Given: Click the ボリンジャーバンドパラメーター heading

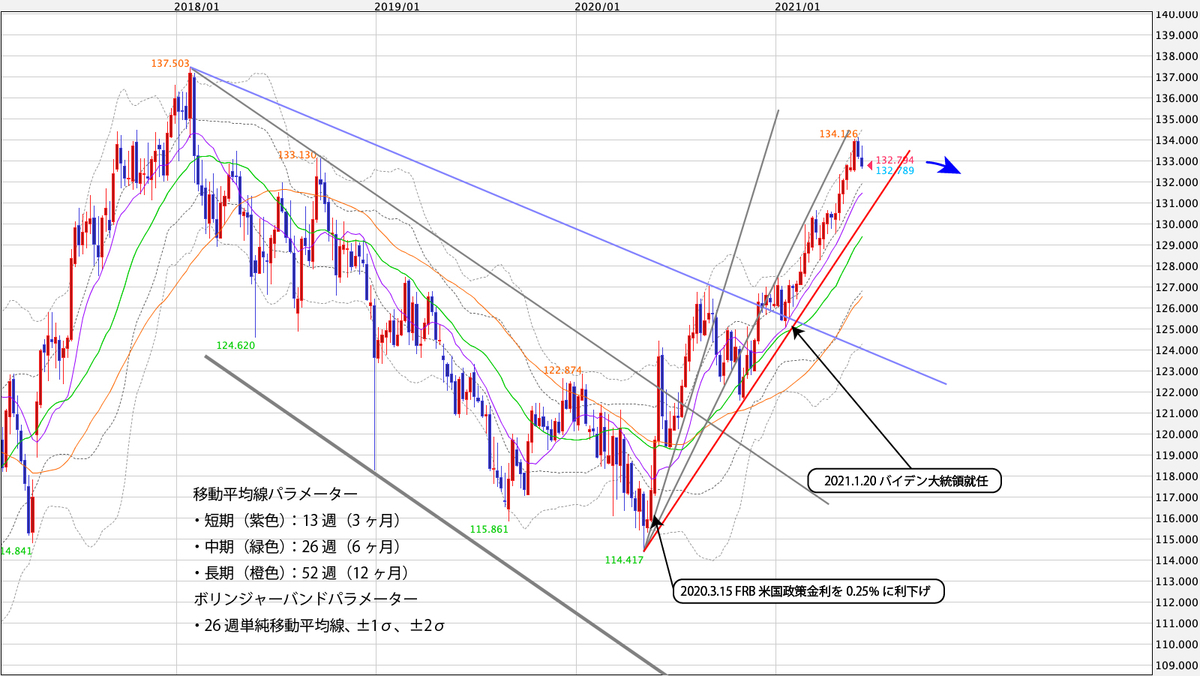Looking at the screenshot, I should pos(306,599).
